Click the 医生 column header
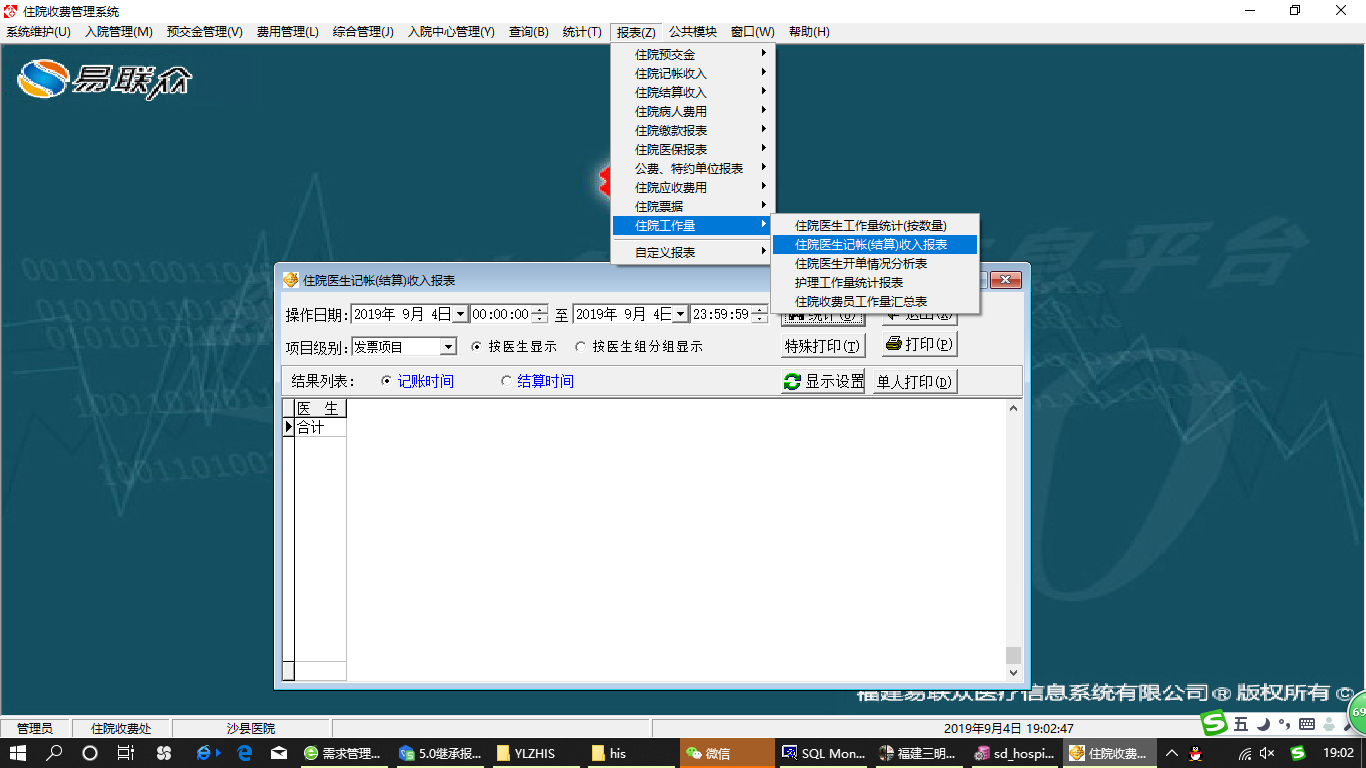This screenshot has width=1366, height=768. [x=320, y=408]
